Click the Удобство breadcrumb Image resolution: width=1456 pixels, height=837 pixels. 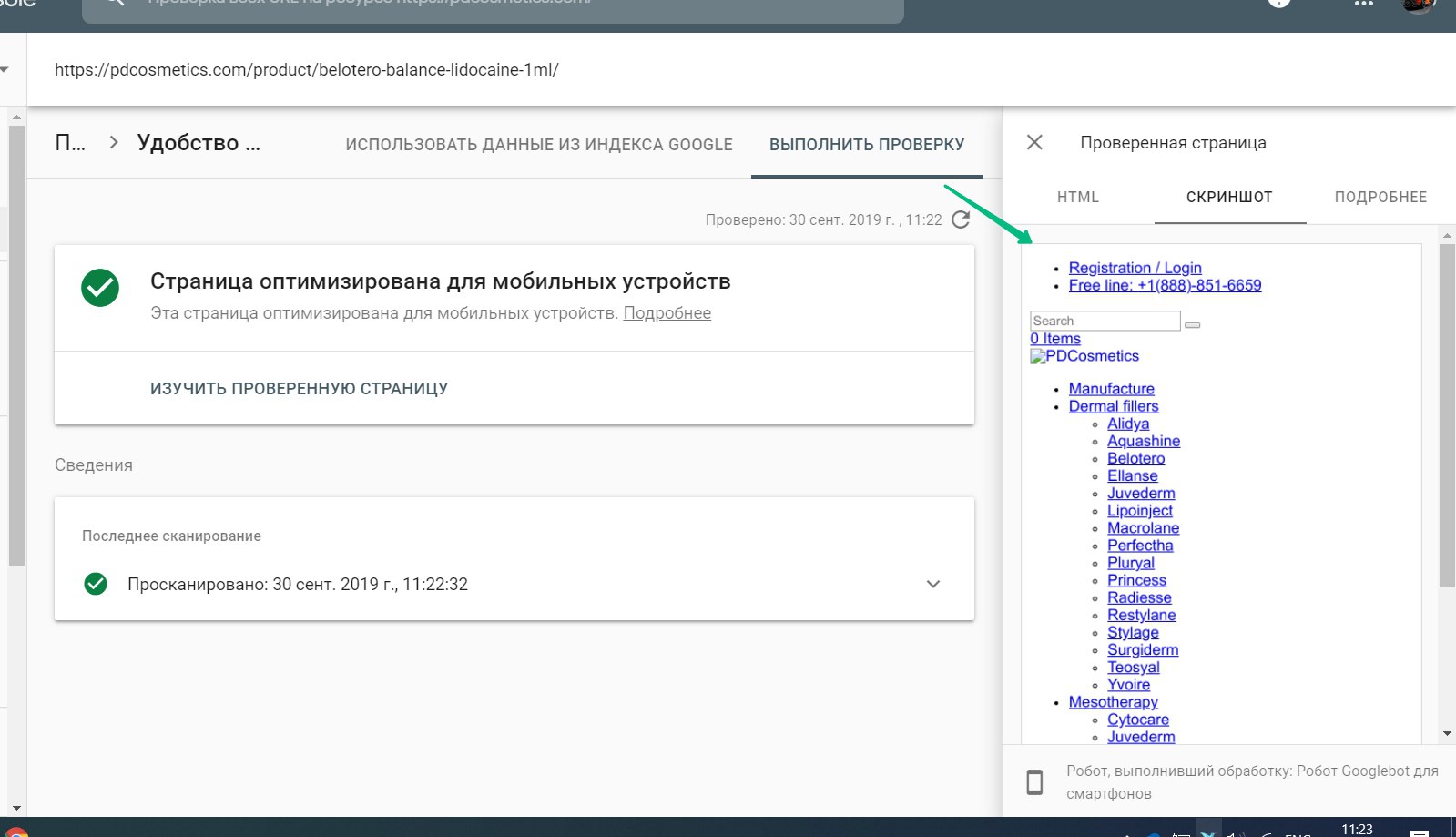[199, 143]
